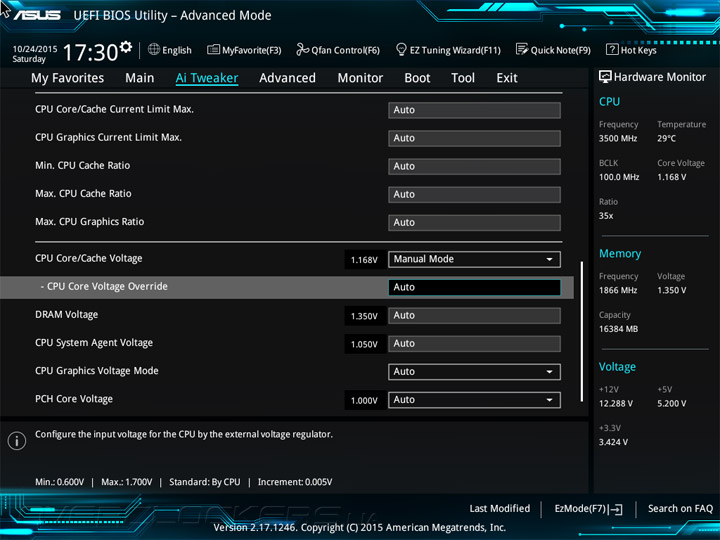Click the Hot Keys question mark icon

tap(612, 49)
